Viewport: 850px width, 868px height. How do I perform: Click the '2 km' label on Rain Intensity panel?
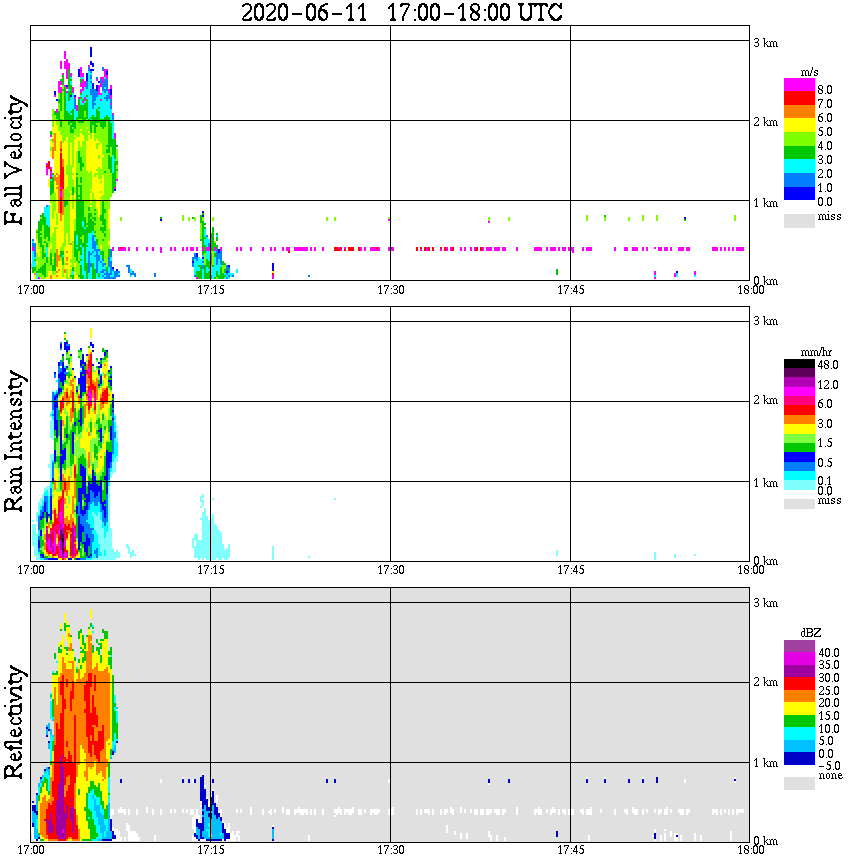pos(765,400)
